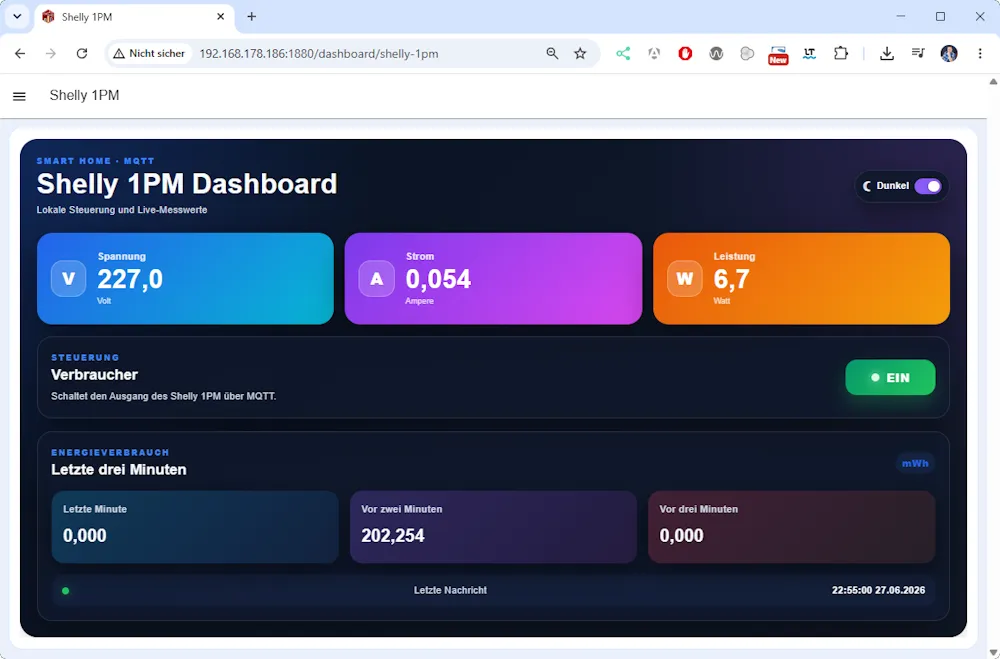Click the W watt icon badge
Image resolution: width=1000 pixels, height=659 pixels.
(x=685, y=279)
